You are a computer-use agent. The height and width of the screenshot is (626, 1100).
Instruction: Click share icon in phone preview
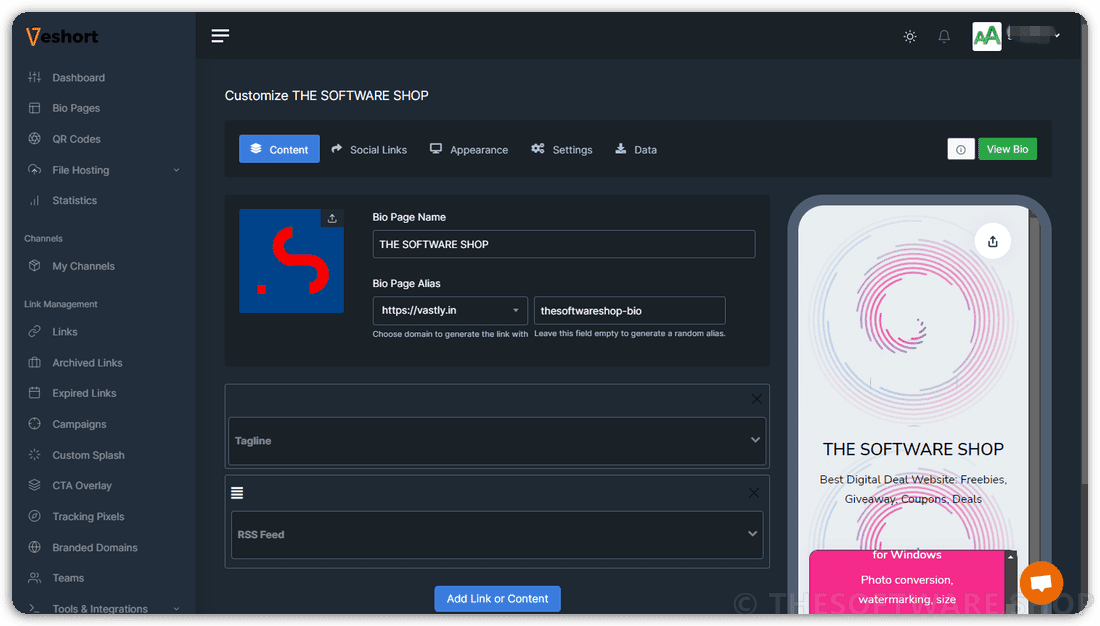[x=993, y=241]
